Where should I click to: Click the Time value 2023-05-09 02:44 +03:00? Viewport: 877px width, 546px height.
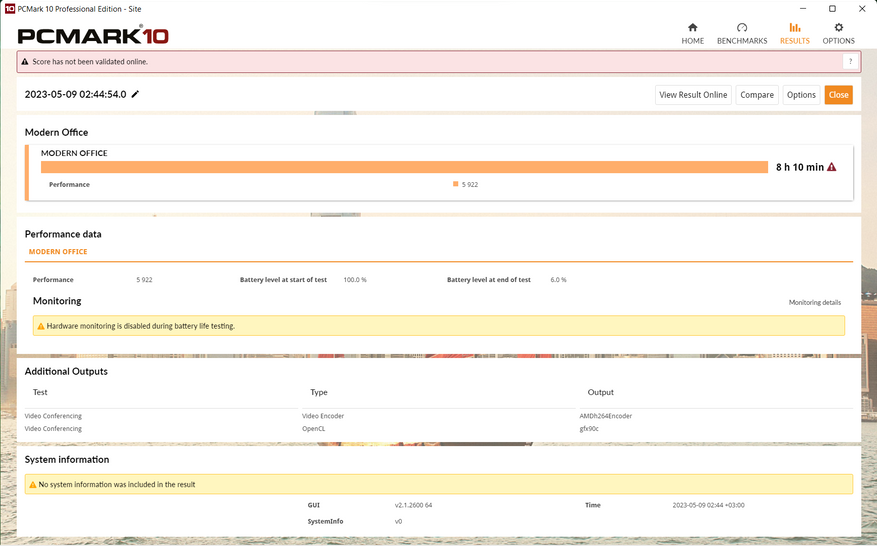point(708,505)
